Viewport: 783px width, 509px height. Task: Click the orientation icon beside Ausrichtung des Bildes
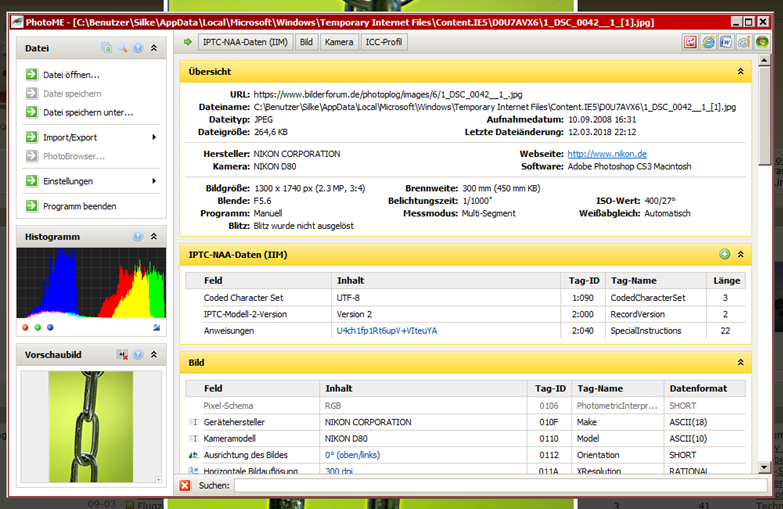[x=193, y=455]
